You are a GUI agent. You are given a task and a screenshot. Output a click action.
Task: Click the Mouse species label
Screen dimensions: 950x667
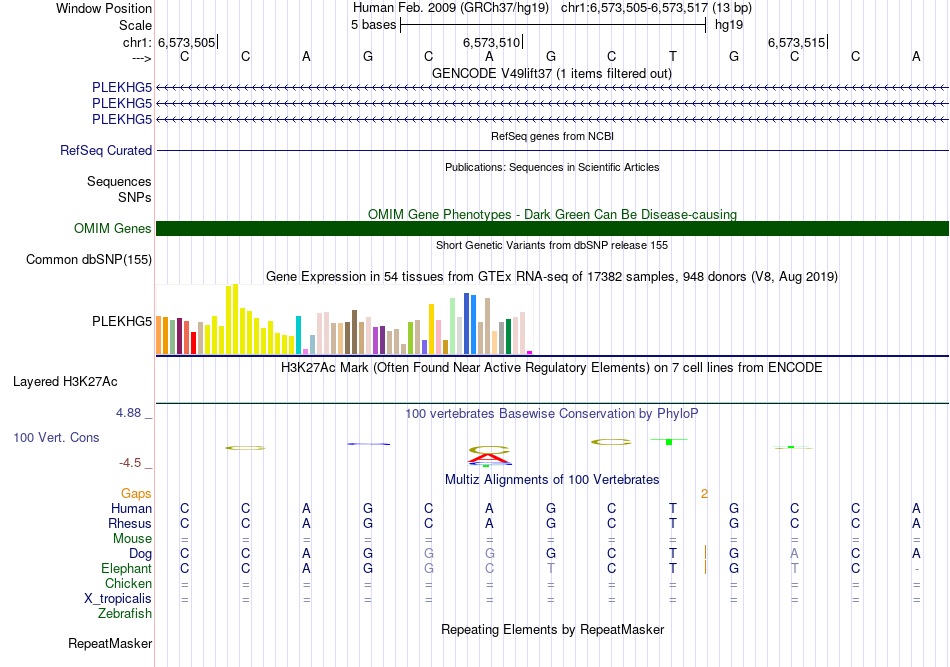pos(132,539)
